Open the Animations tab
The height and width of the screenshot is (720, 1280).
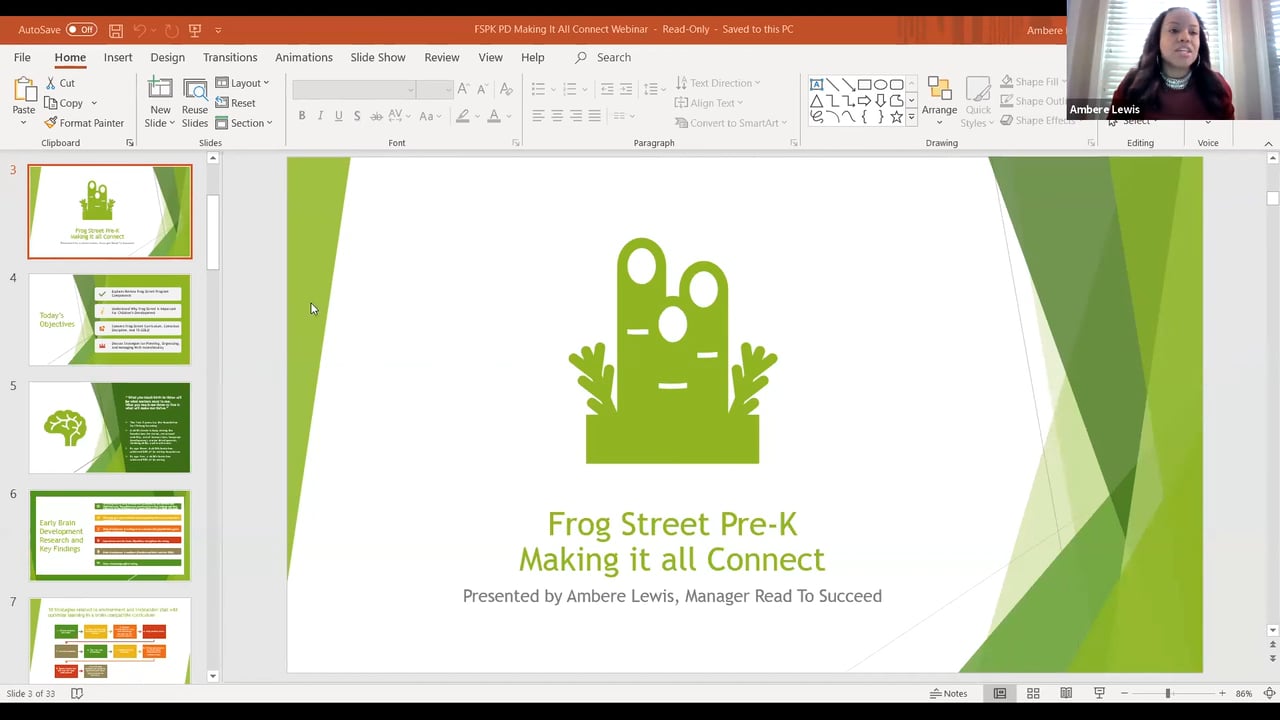pyautogui.click(x=304, y=57)
